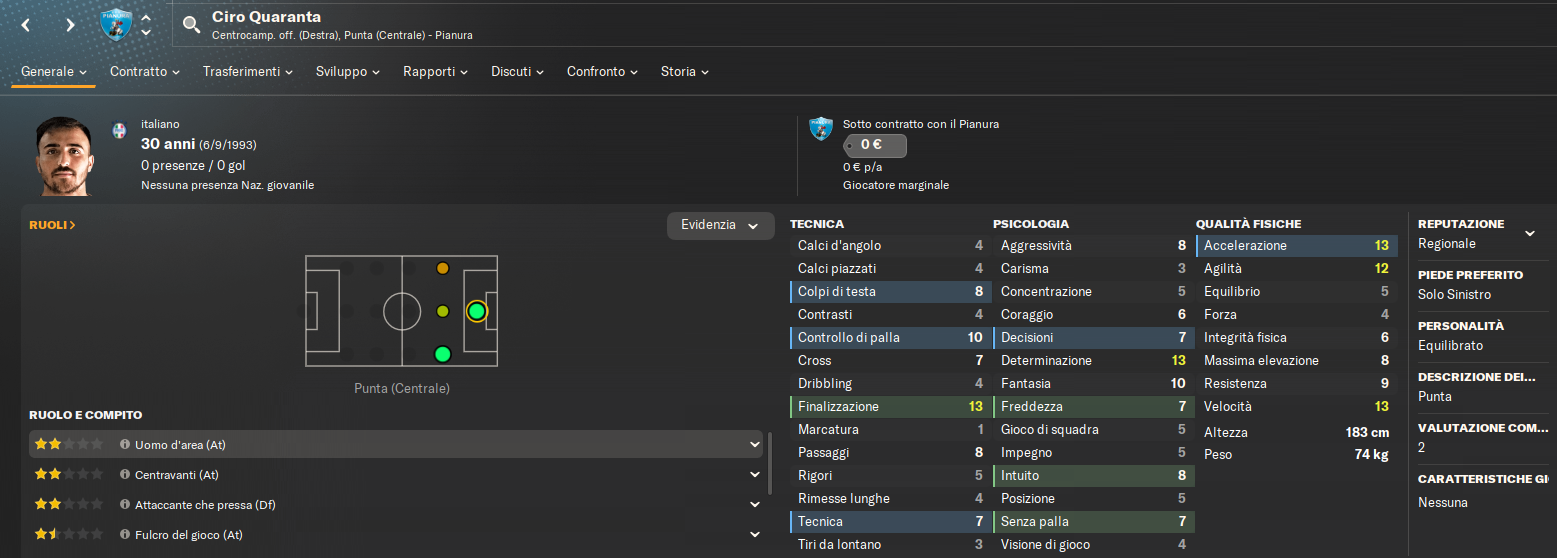Open the RUOLI link
Image resolution: width=1557 pixels, height=558 pixels.
click(x=53, y=225)
